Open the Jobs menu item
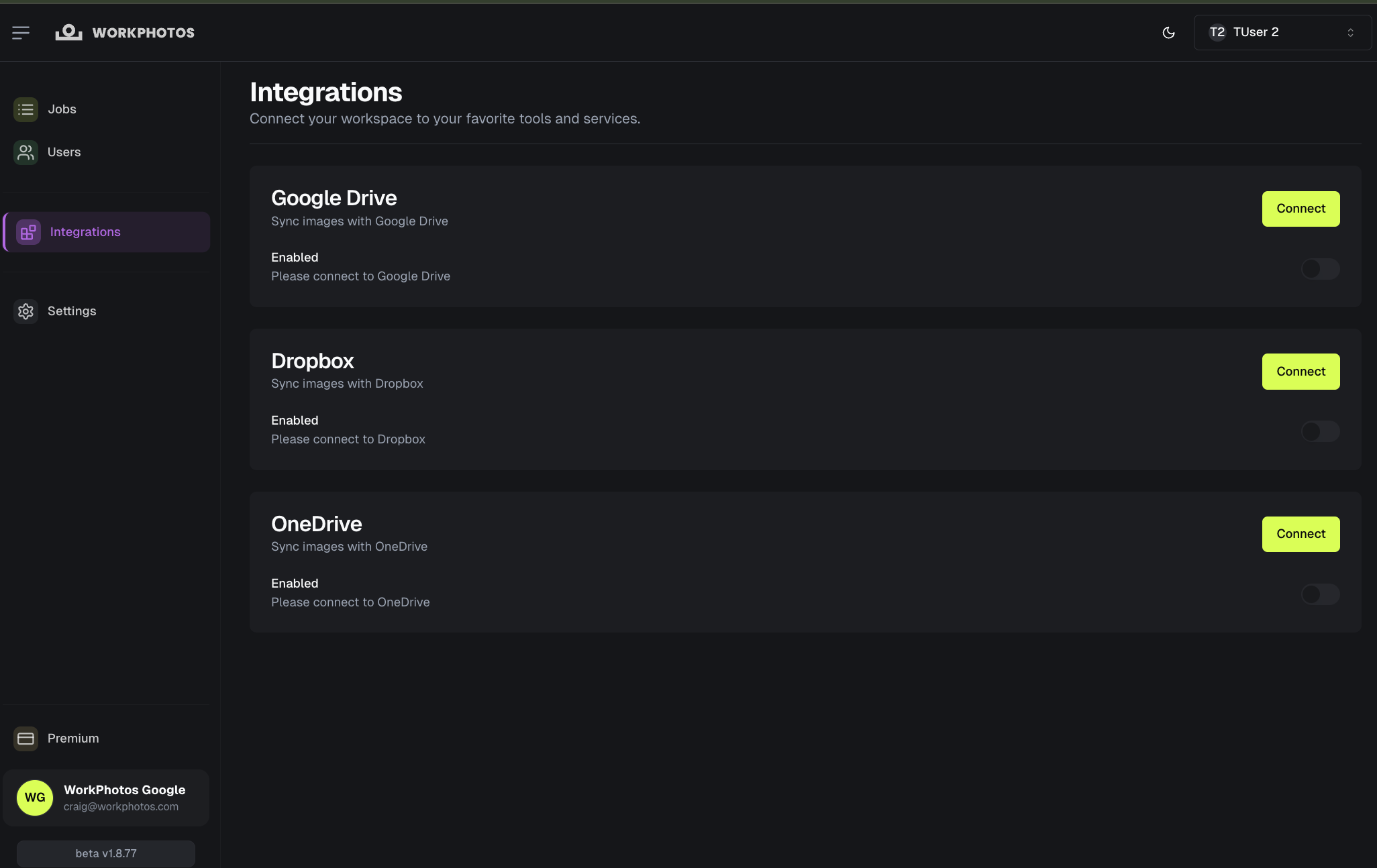1377x868 pixels. tap(107, 109)
